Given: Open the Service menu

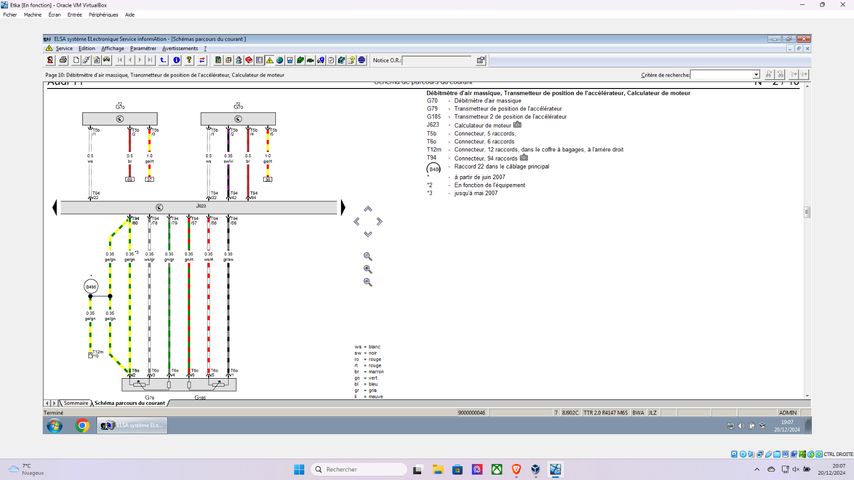Looking at the screenshot, I should point(64,48).
